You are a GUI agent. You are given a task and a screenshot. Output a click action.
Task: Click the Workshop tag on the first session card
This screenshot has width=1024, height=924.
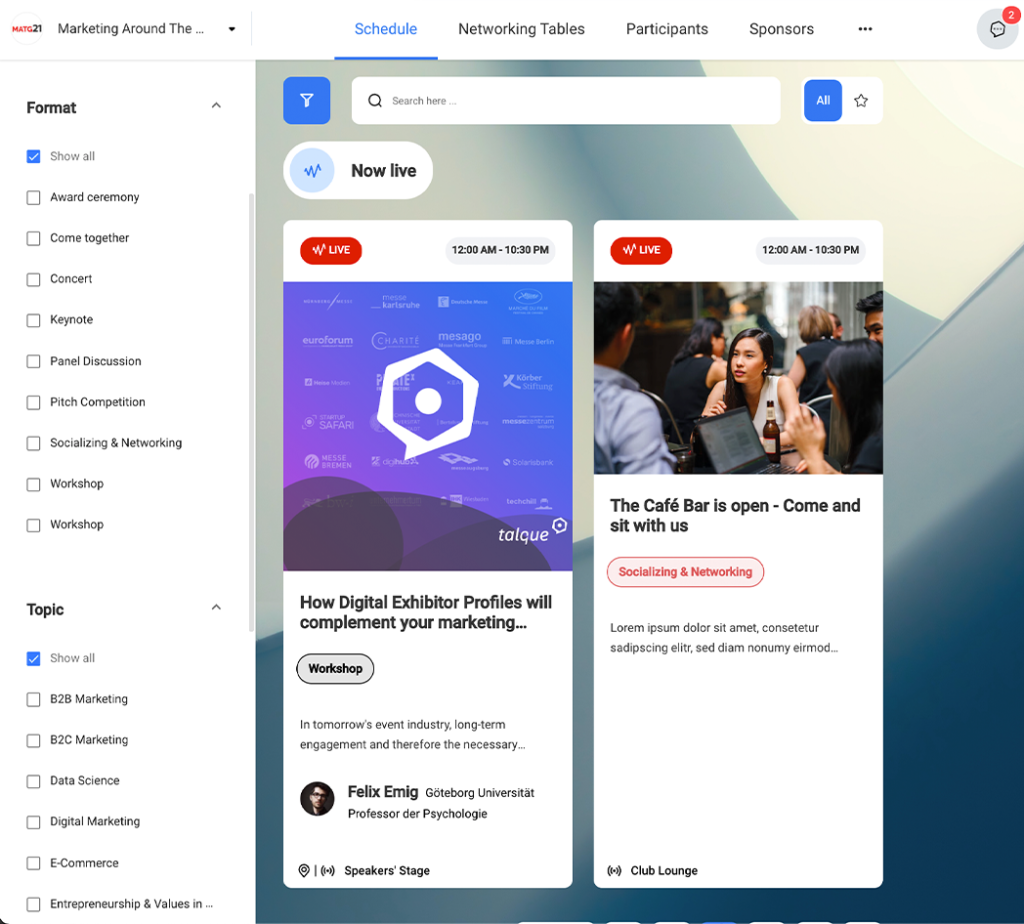[x=335, y=669]
